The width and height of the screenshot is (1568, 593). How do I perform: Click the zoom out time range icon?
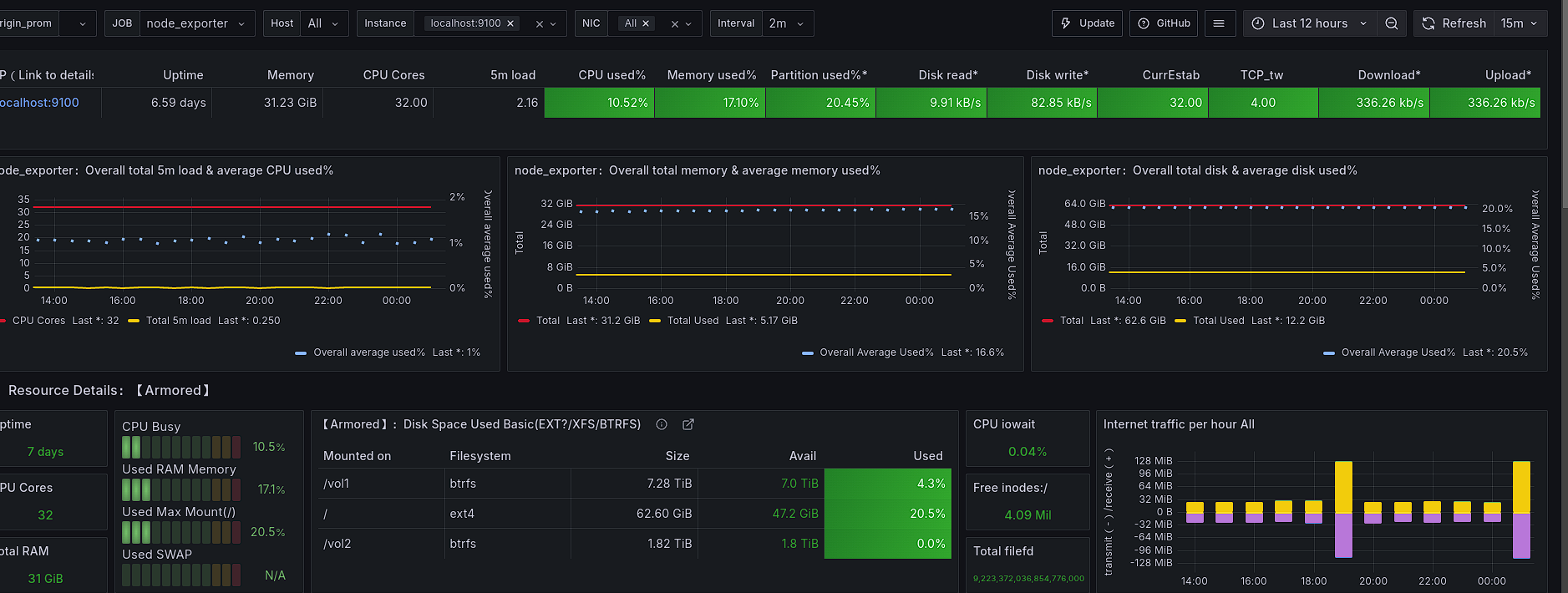pyautogui.click(x=1391, y=23)
